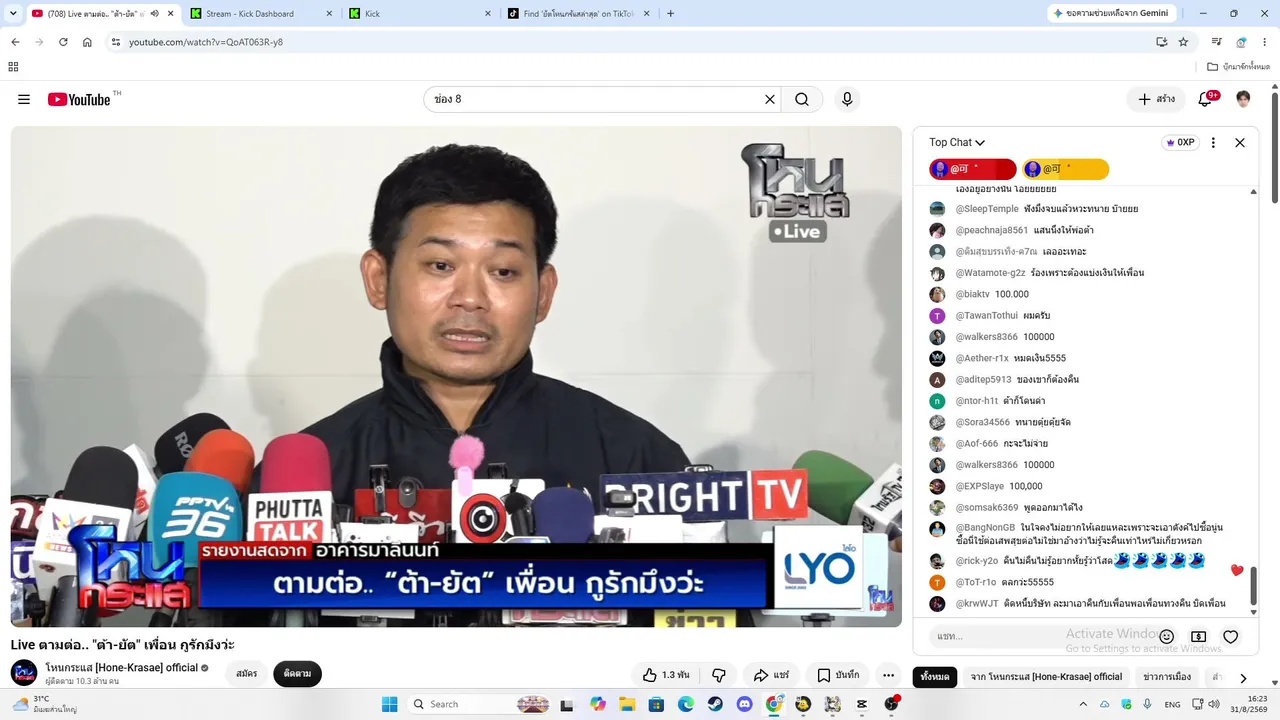Dislike the video with thumbs down

[x=719, y=675]
